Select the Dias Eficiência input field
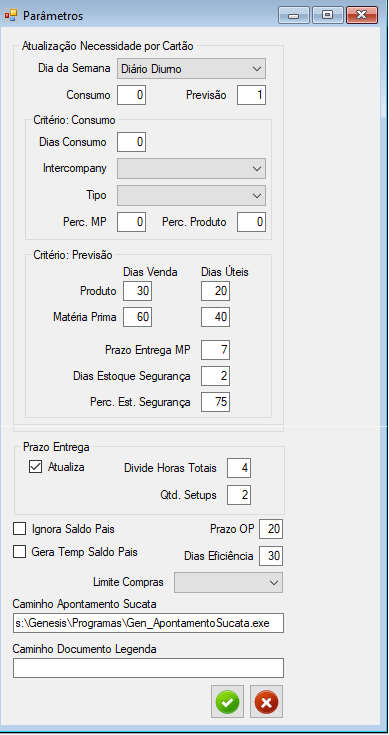 pyautogui.click(x=271, y=556)
